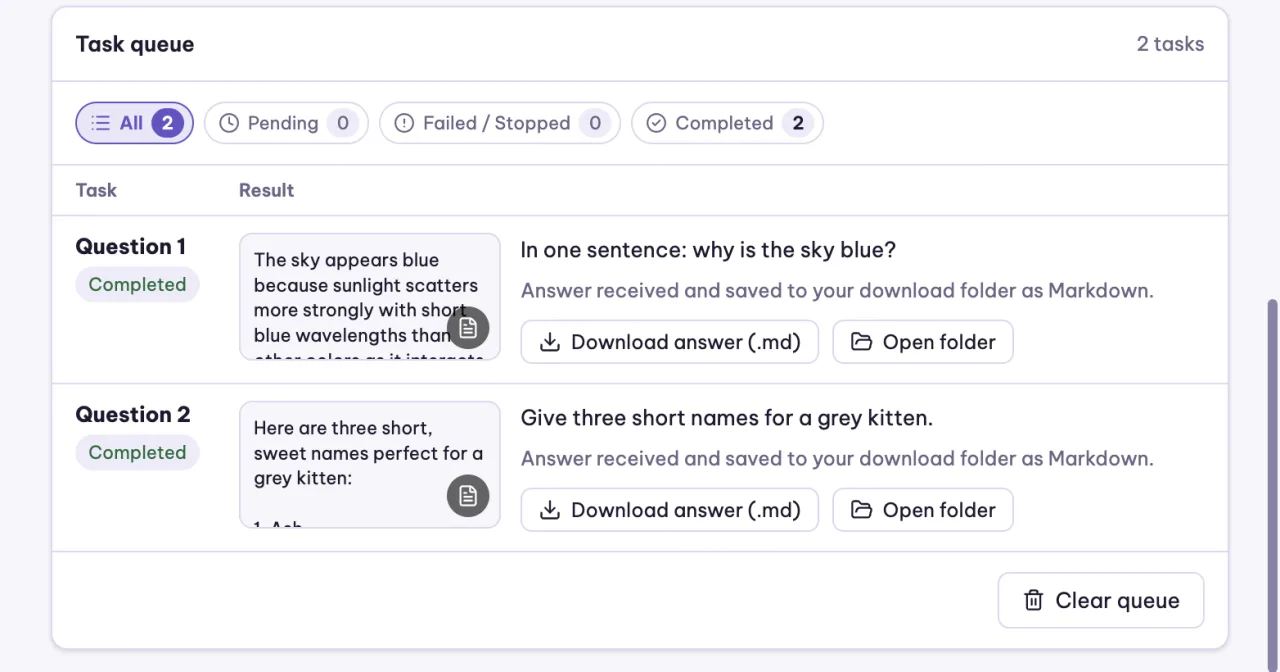The width and height of the screenshot is (1280, 672).
Task: Click the 'Result' column header
Action: point(266,190)
